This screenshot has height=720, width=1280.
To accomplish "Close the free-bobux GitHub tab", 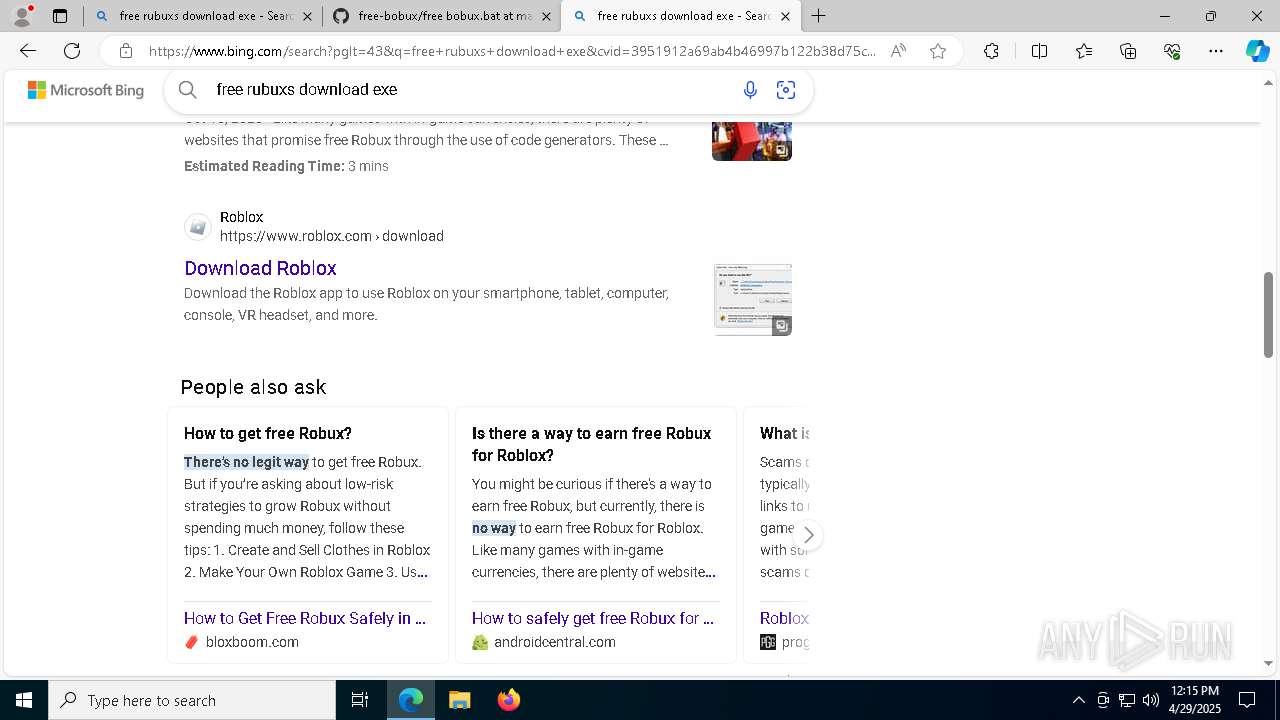I will 546,16.
